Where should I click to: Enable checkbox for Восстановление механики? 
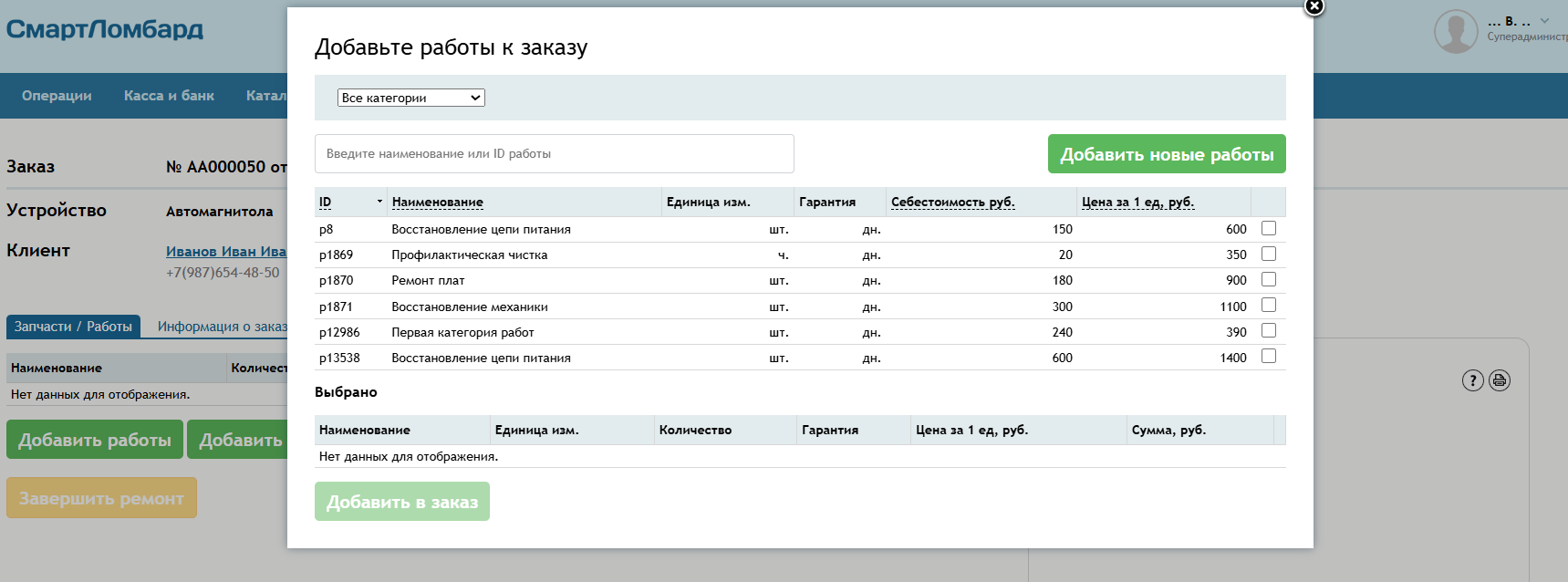1269,305
